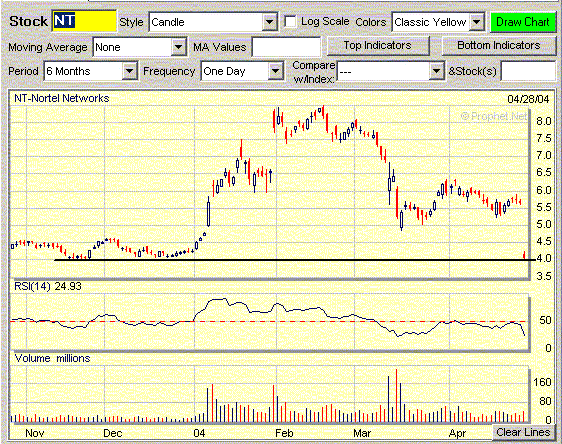This screenshot has width=562, height=444.
Task: Click the Volume millions label
Action: click(x=52, y=358)
